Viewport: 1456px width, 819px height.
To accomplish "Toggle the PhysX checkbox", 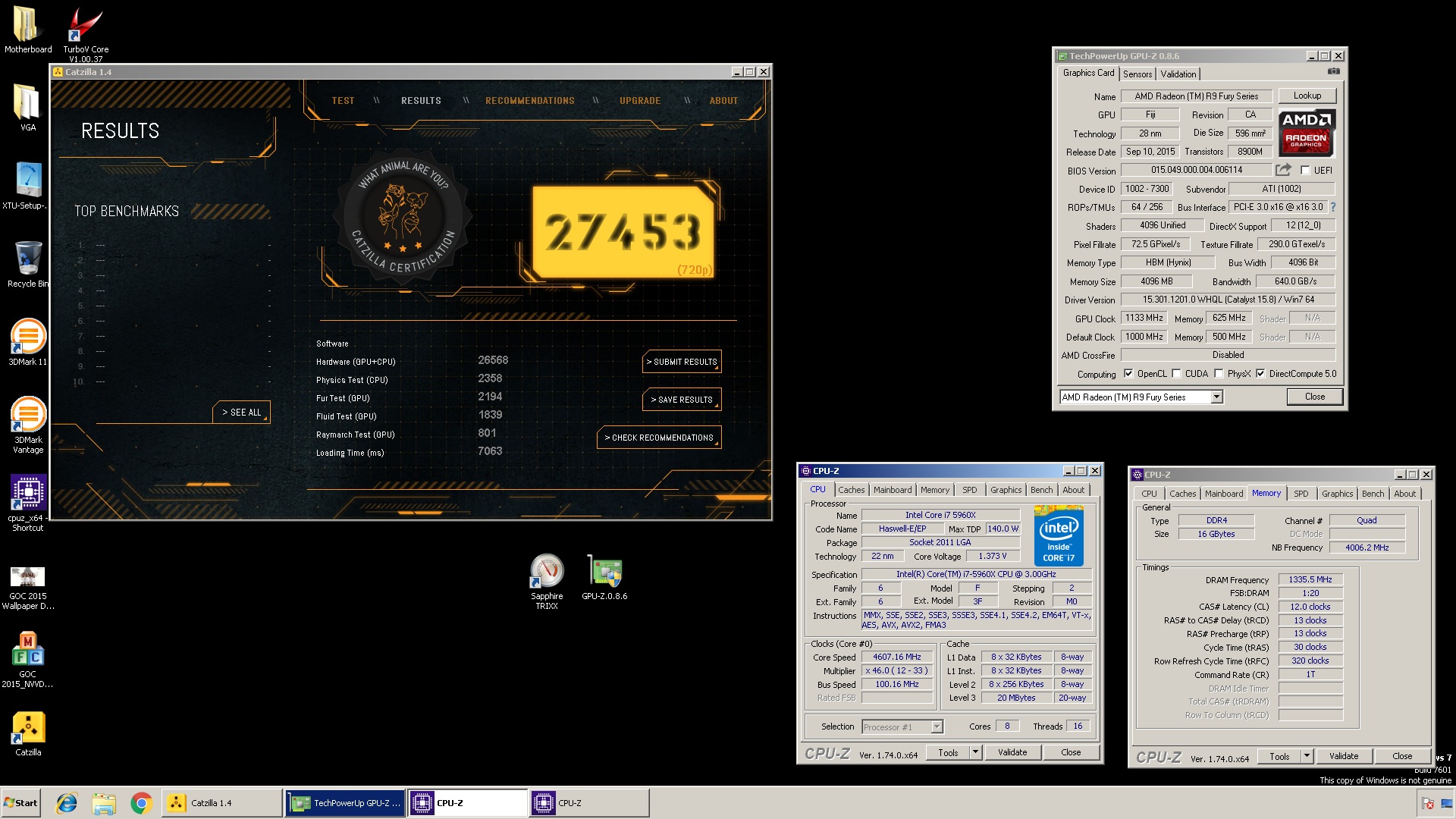I will tap(1219, 374).
